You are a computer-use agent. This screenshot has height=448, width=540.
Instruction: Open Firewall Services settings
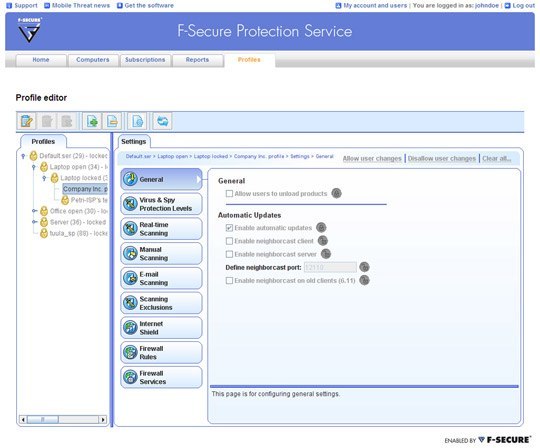tap(161, 377)
